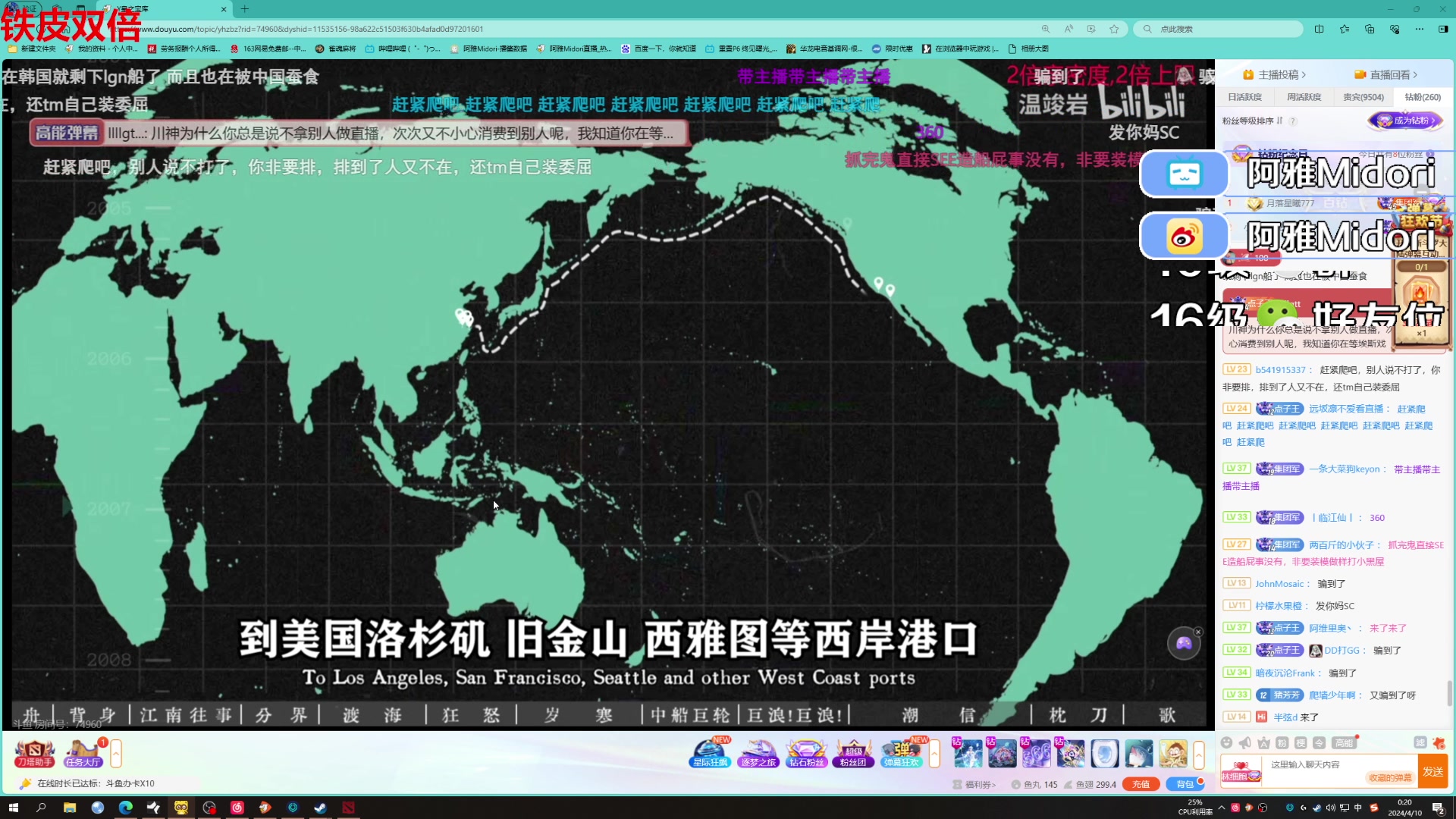Image resolution: width=1456 pixels, height=819 pixels.
Task: Click the Edge zoom magnifier icon in address bar
Action: click(1046, 29)
